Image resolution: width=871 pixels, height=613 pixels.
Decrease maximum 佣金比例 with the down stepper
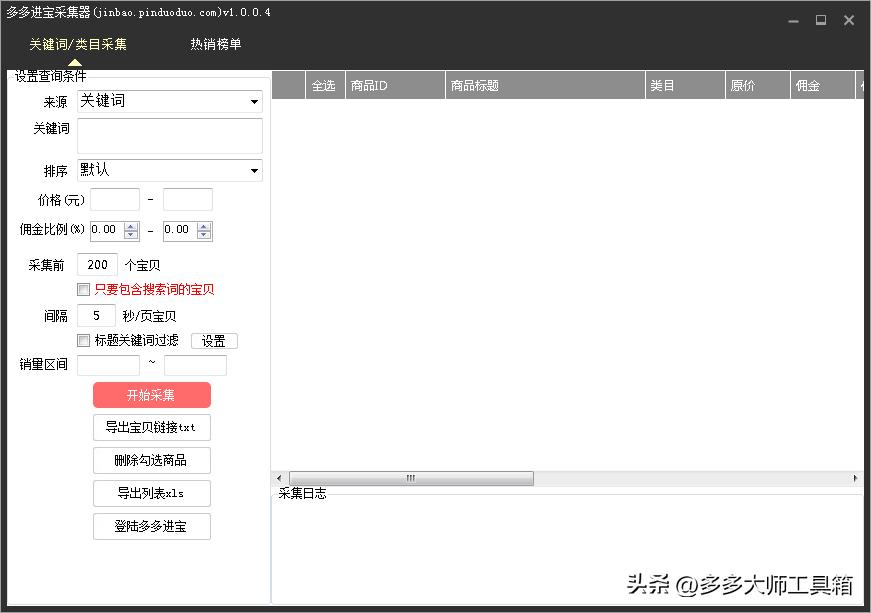[204, 235]
